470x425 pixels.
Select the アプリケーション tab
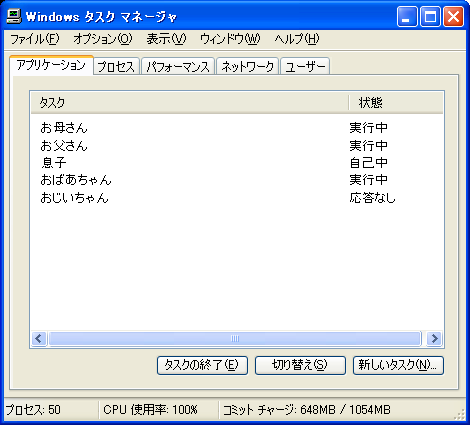pyautogui.click(x=51, y=65)
